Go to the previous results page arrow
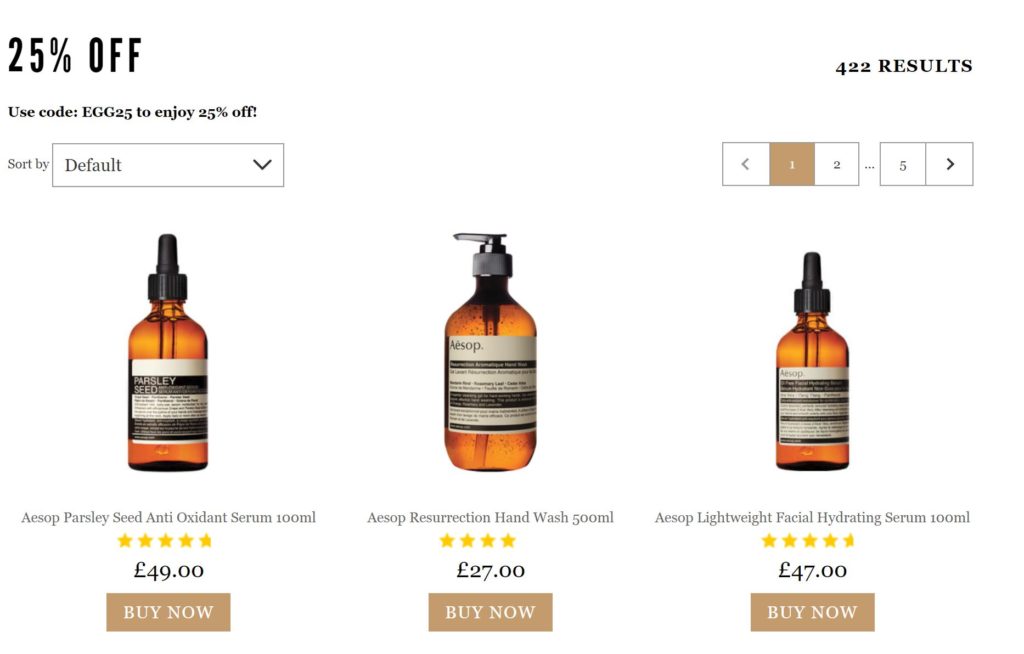This screenshot has width=1024, height=654. pos(746,165)
